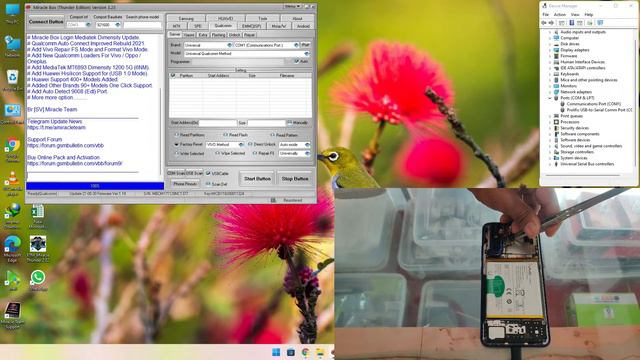Image resolution: width=640 pixels, height=360 pixels.
Task: Switch to the SPD tab
Action: tap(198, 26)
